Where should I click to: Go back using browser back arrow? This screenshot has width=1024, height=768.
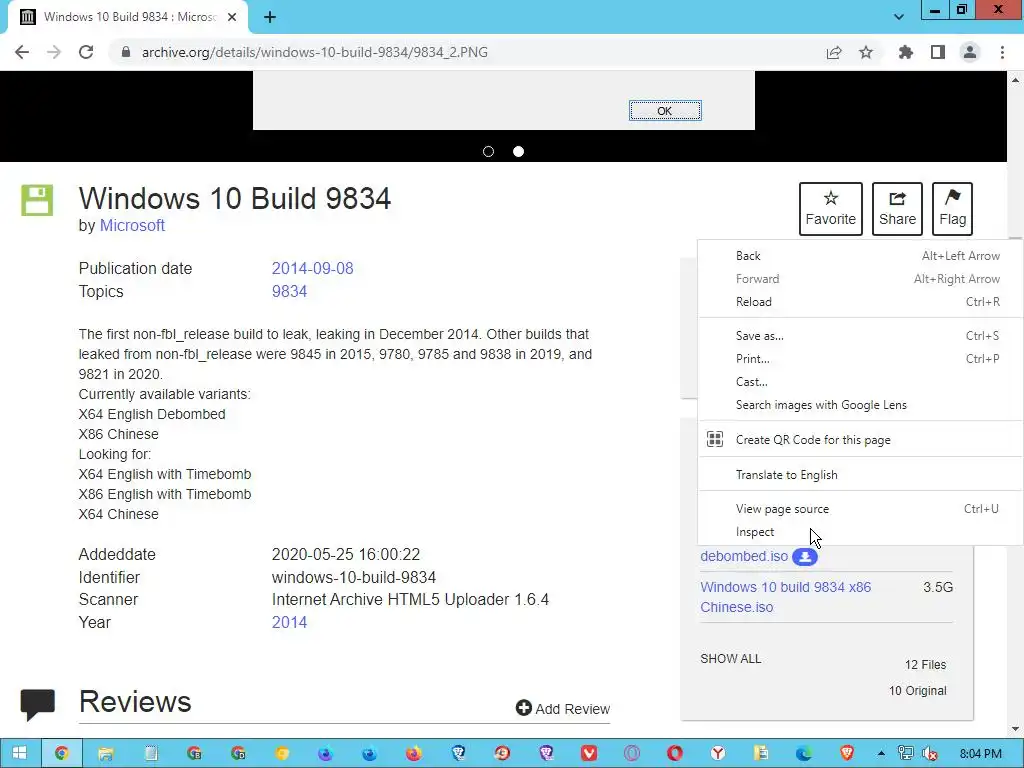tap(22, 52)
